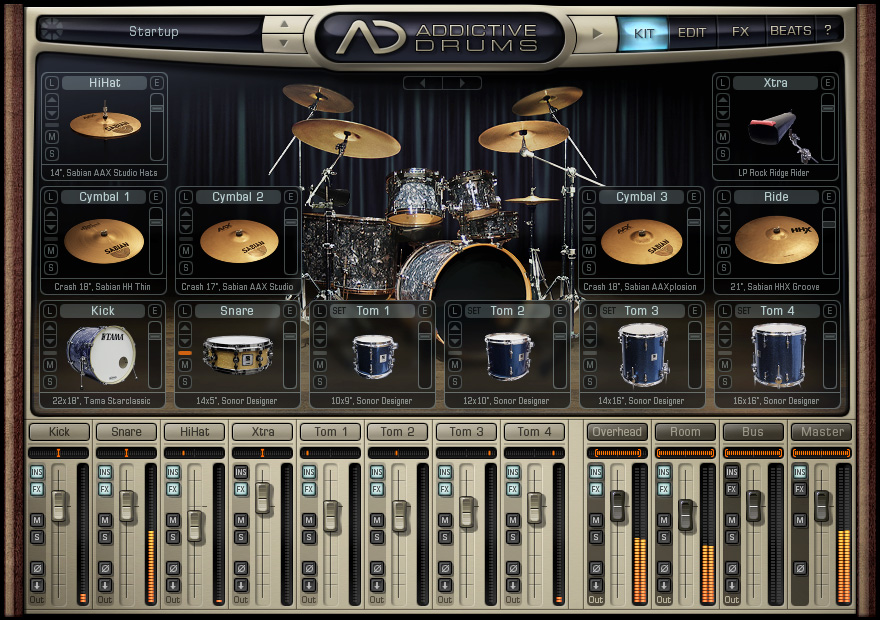
Task: Click the output routing arrow icon on HiHat strip
Action: 172,585
